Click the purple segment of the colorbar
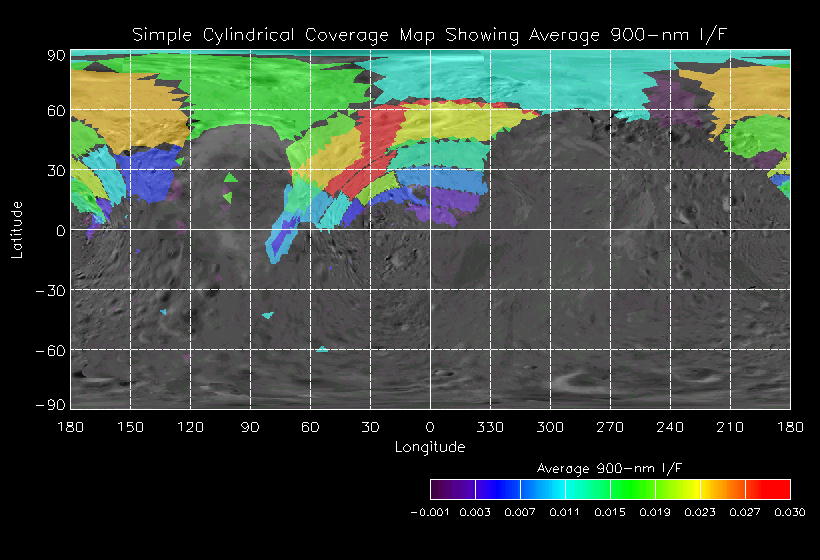The height and width of the screenshot is (560, 820). click(453, 489)
